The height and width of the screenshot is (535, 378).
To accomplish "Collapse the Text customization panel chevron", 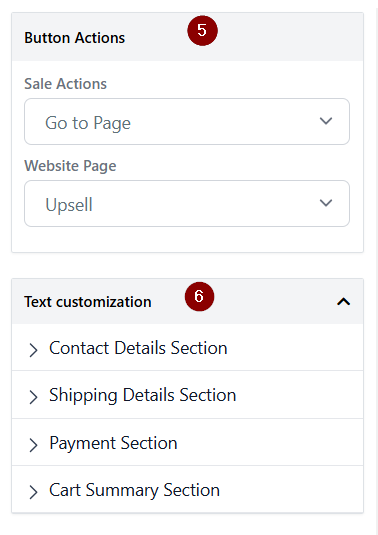I will pyautogui.click(x=344, y=302).
